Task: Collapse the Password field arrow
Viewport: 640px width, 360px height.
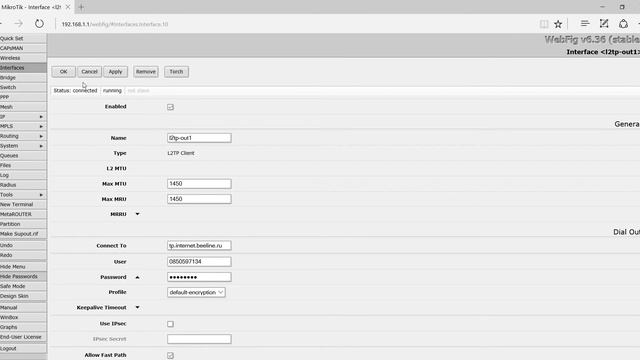Action: click(138, 277)
